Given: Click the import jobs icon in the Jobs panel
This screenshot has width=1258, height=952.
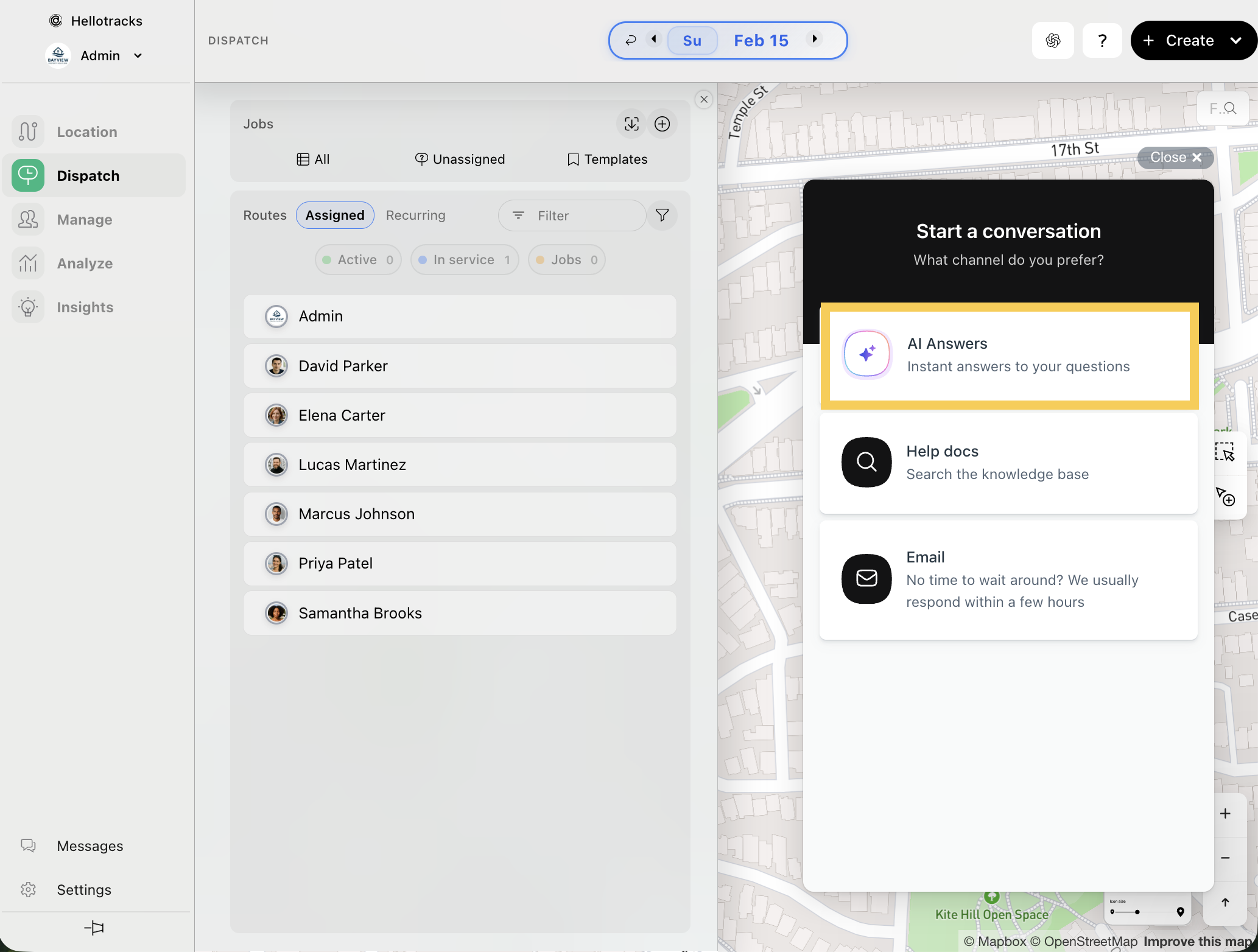Looking at the screenshot, I should [631, 124].
